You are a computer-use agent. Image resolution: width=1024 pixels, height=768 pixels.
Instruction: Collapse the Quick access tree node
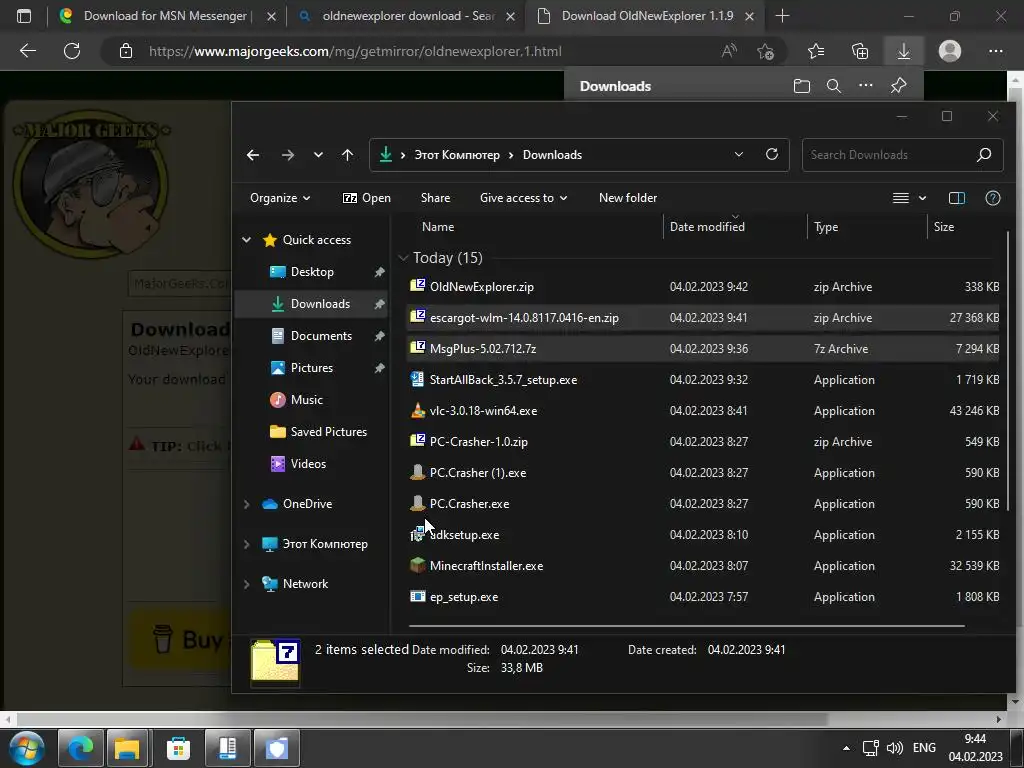tap(247, 240)
